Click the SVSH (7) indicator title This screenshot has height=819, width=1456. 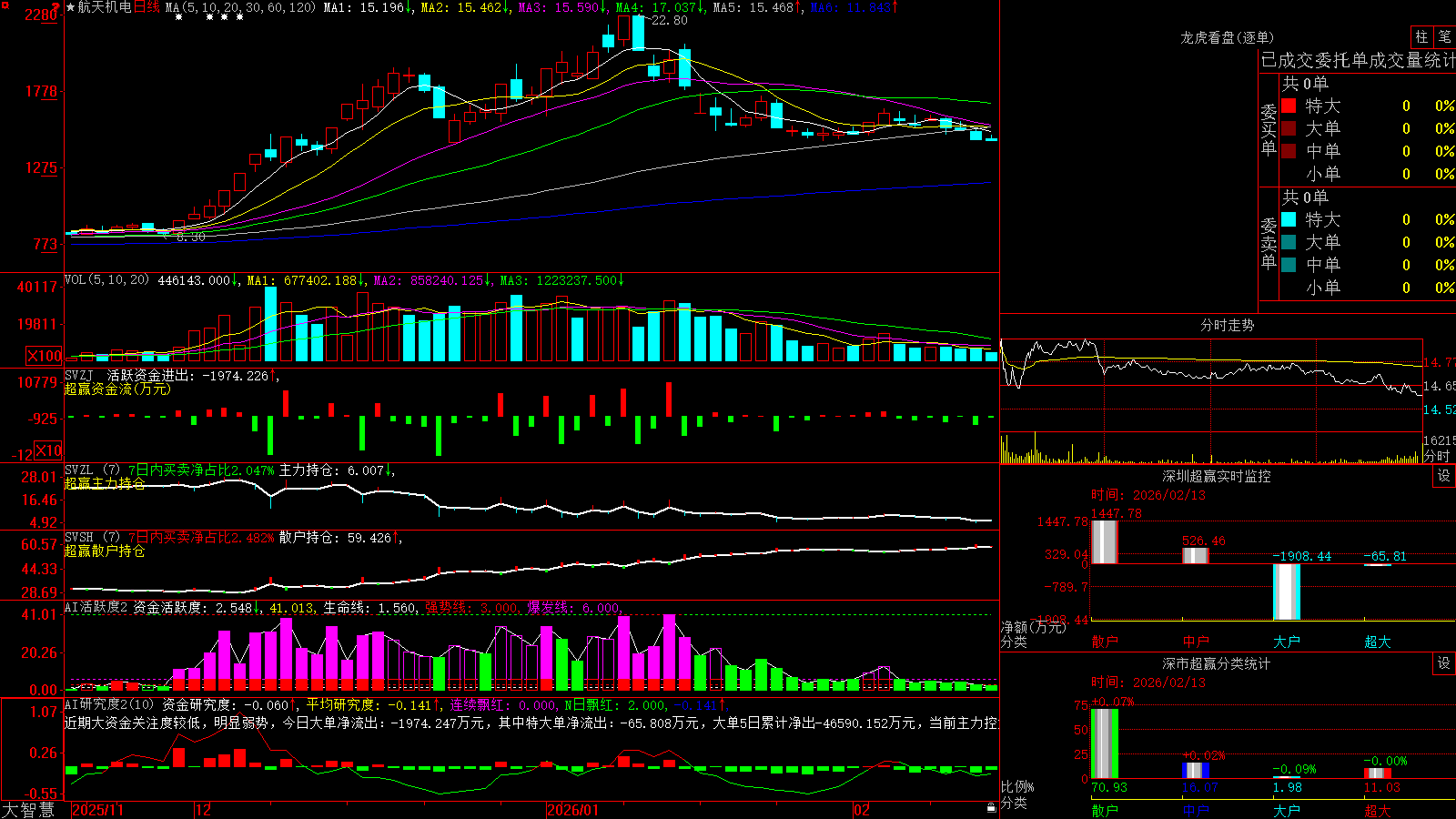click(93, 538)
